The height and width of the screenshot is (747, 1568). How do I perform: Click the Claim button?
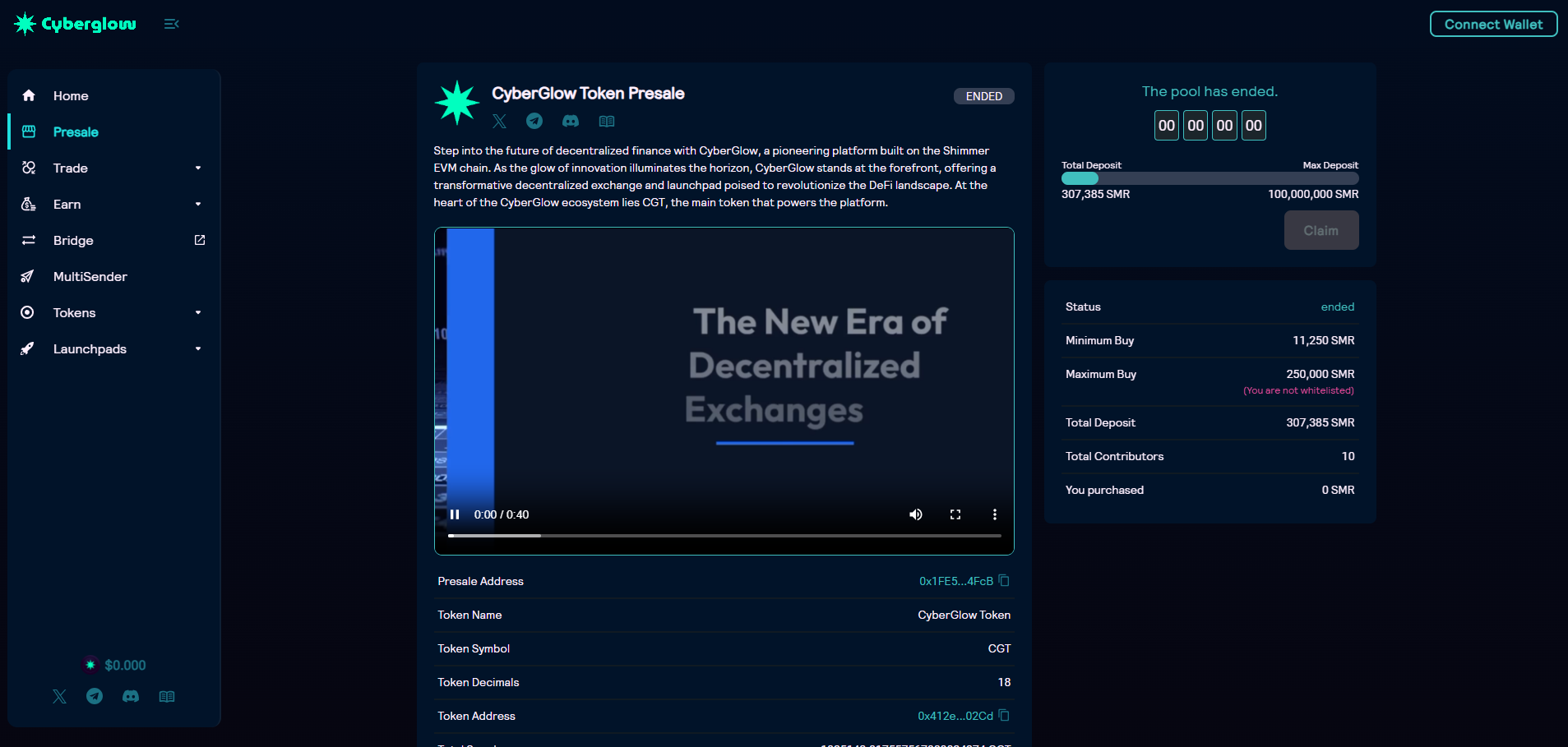coord(1321,230)
